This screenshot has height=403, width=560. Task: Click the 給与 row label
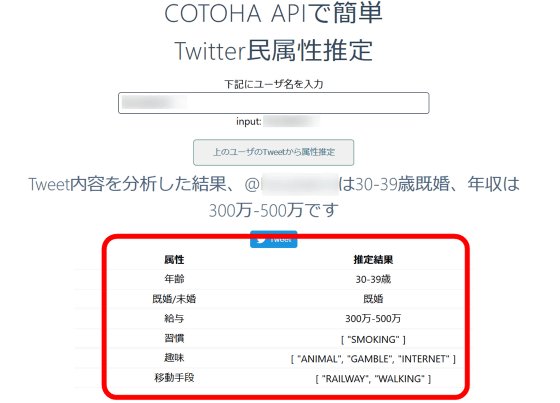(x=174, y=318)
